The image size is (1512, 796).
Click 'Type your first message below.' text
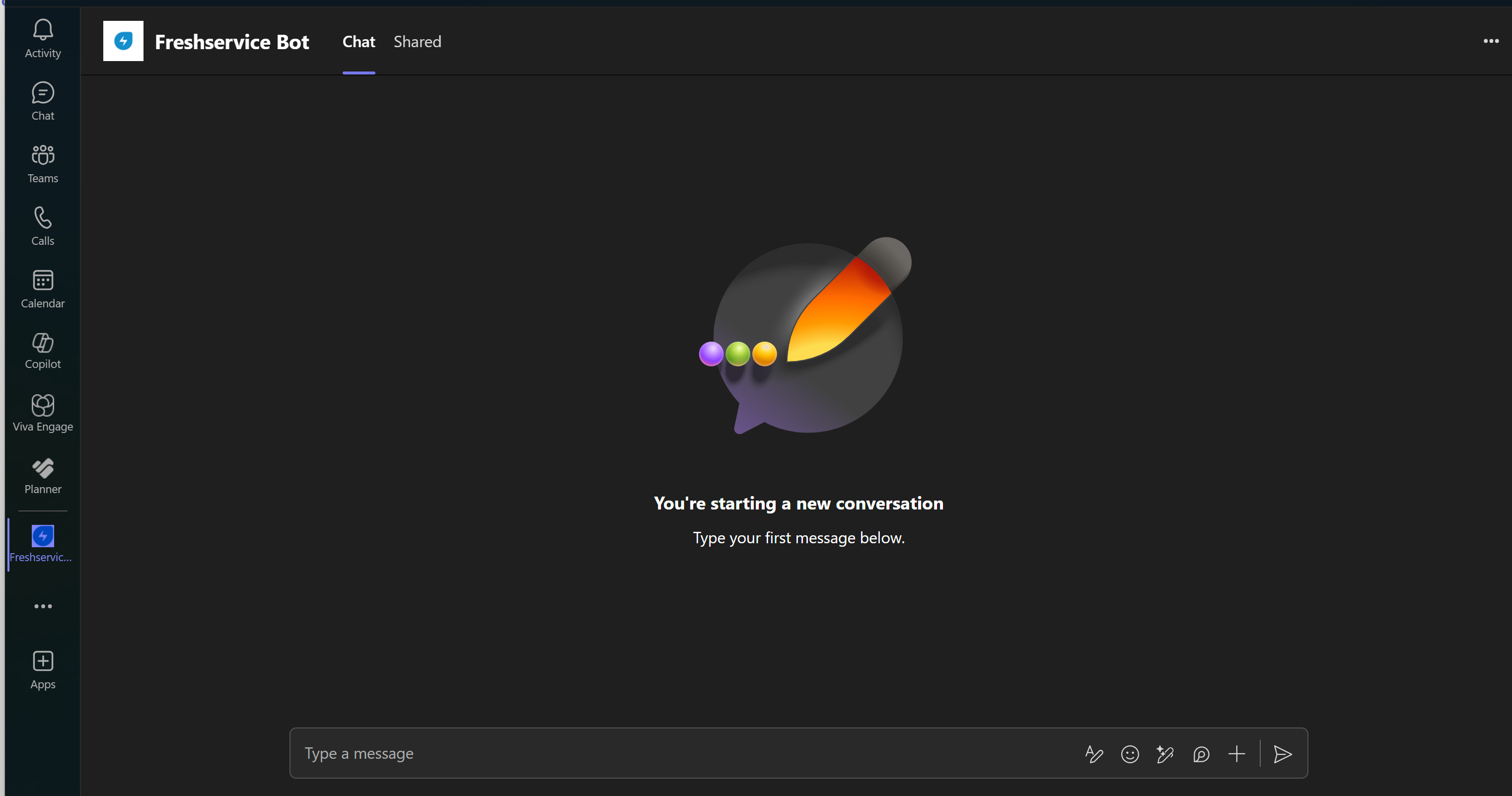click(x=799, y=538)
